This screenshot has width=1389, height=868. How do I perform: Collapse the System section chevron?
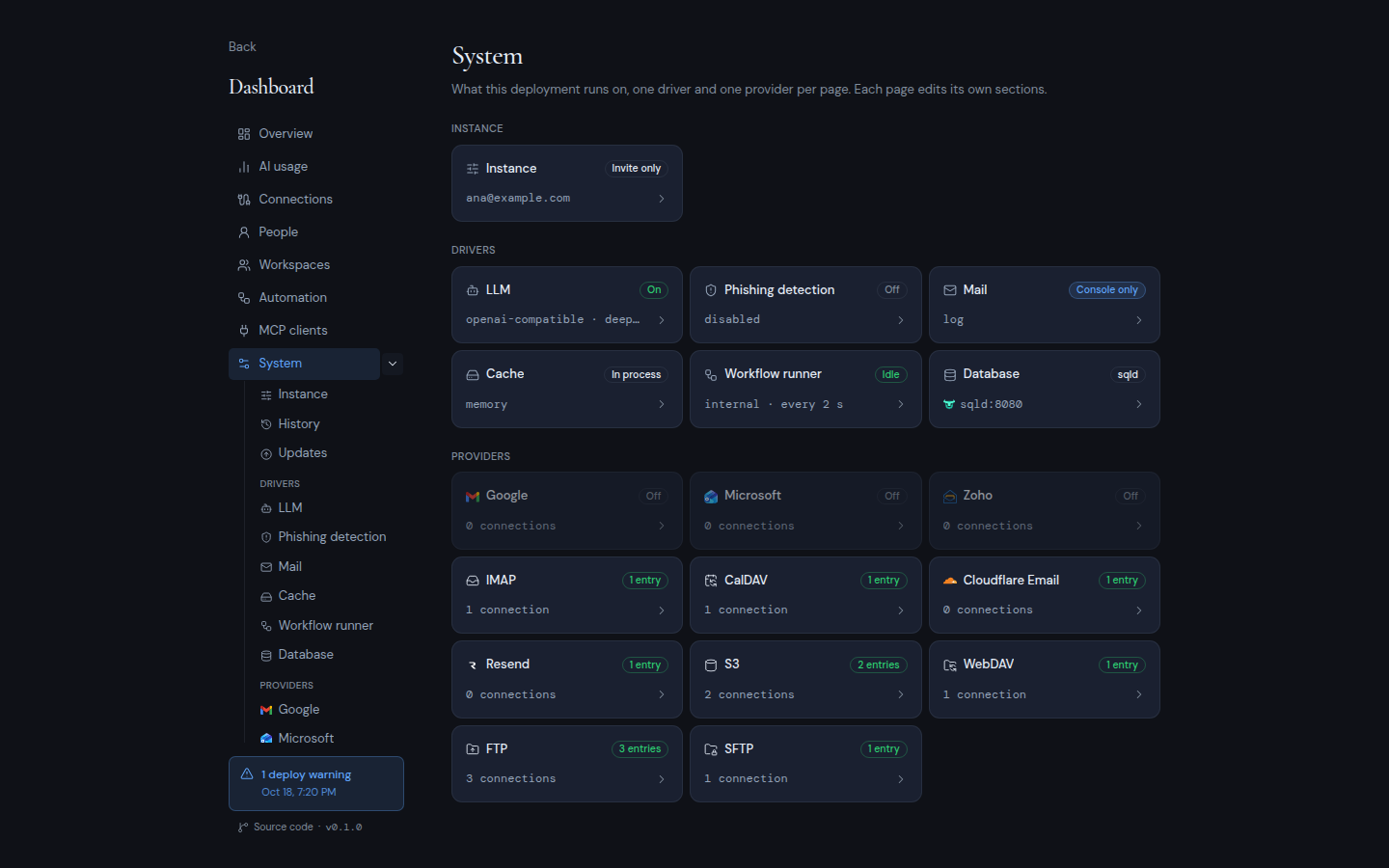[393, 364]
